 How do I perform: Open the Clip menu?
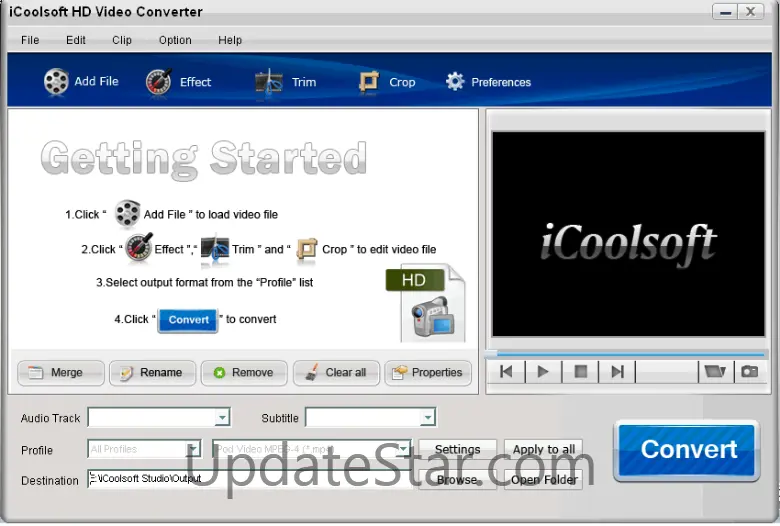(122, 40)
